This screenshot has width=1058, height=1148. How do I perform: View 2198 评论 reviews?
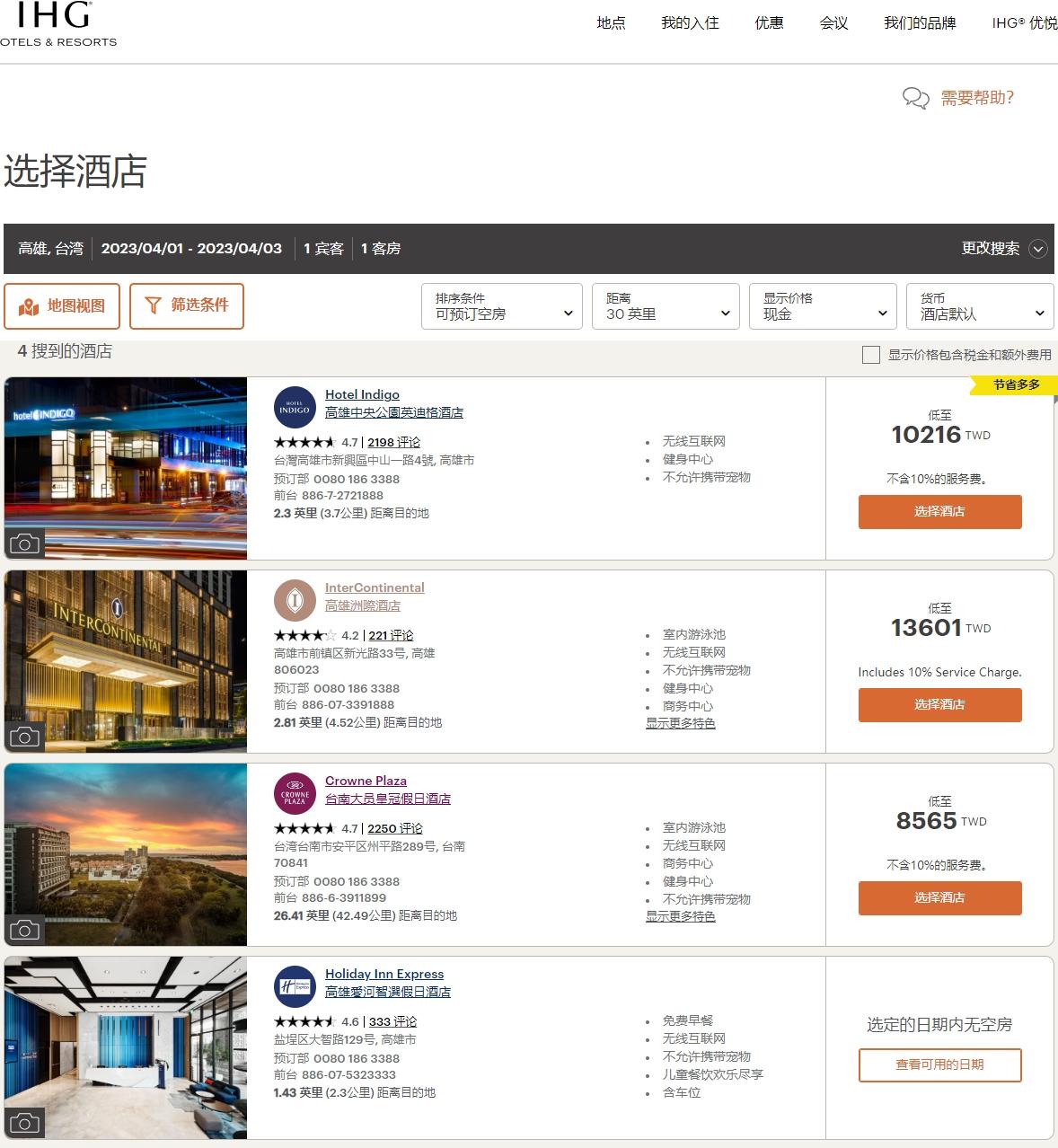(x=393, y=442)
